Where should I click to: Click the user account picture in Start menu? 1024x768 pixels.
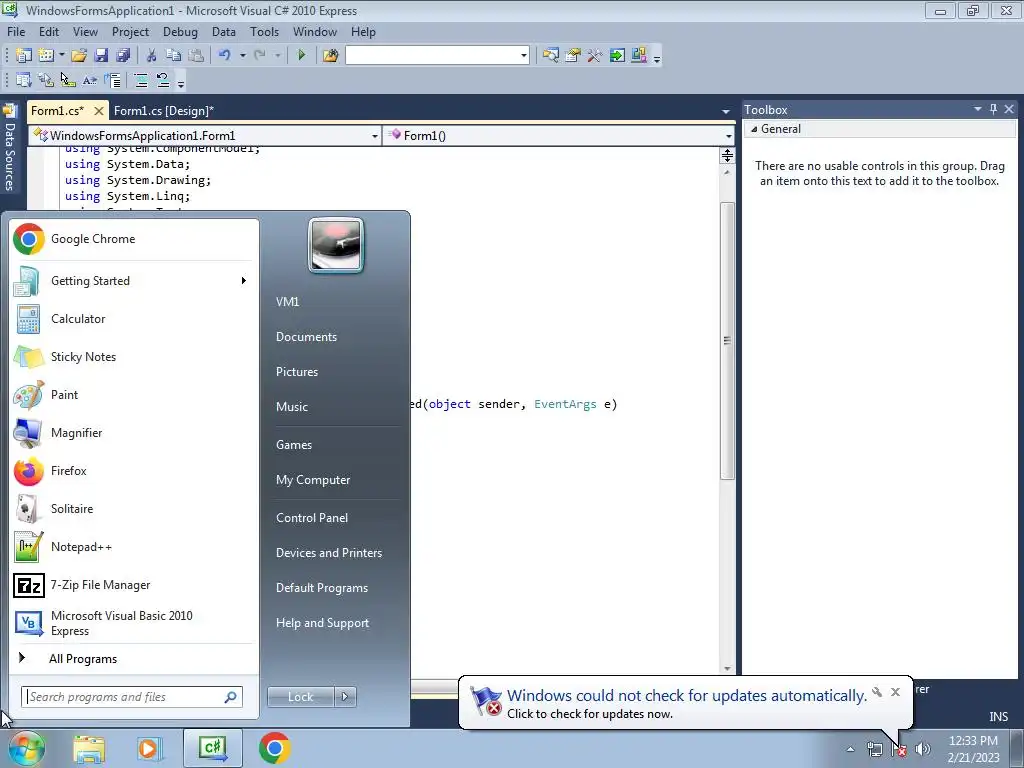point(336,246)
